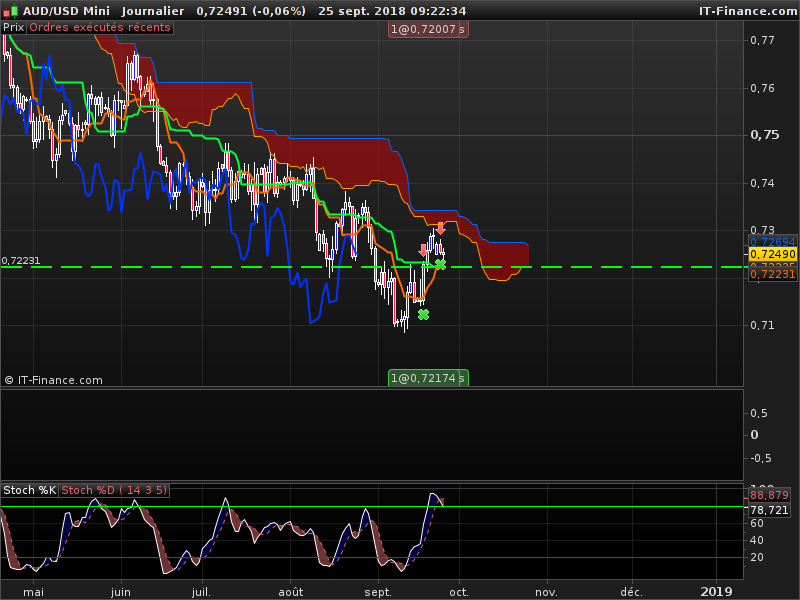Screen dimensions: 800x600
Task: Click the -0,5 label in the middle panel
Action: tap(761, 458)
